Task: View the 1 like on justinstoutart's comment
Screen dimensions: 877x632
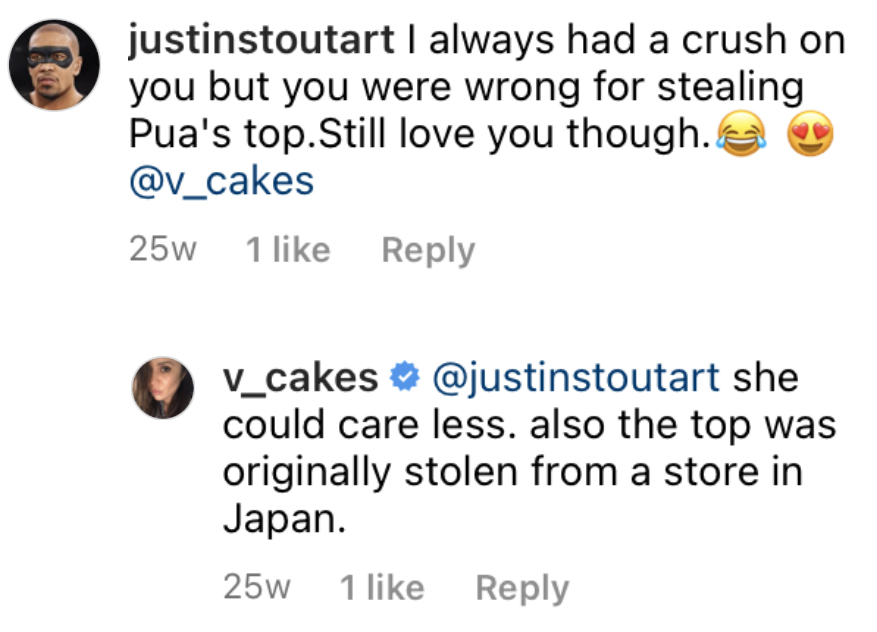Action: [x=288, y=249]
